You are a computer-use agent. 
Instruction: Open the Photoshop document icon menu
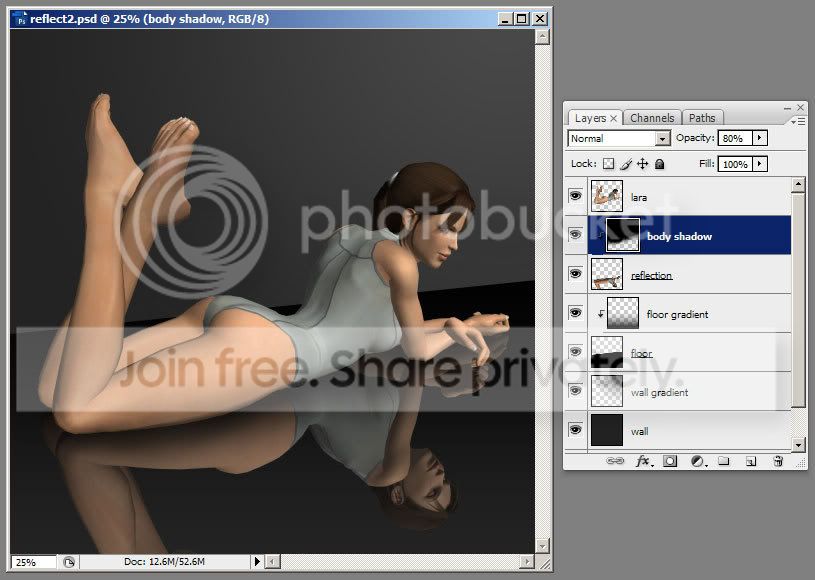[x=20, y=20]
